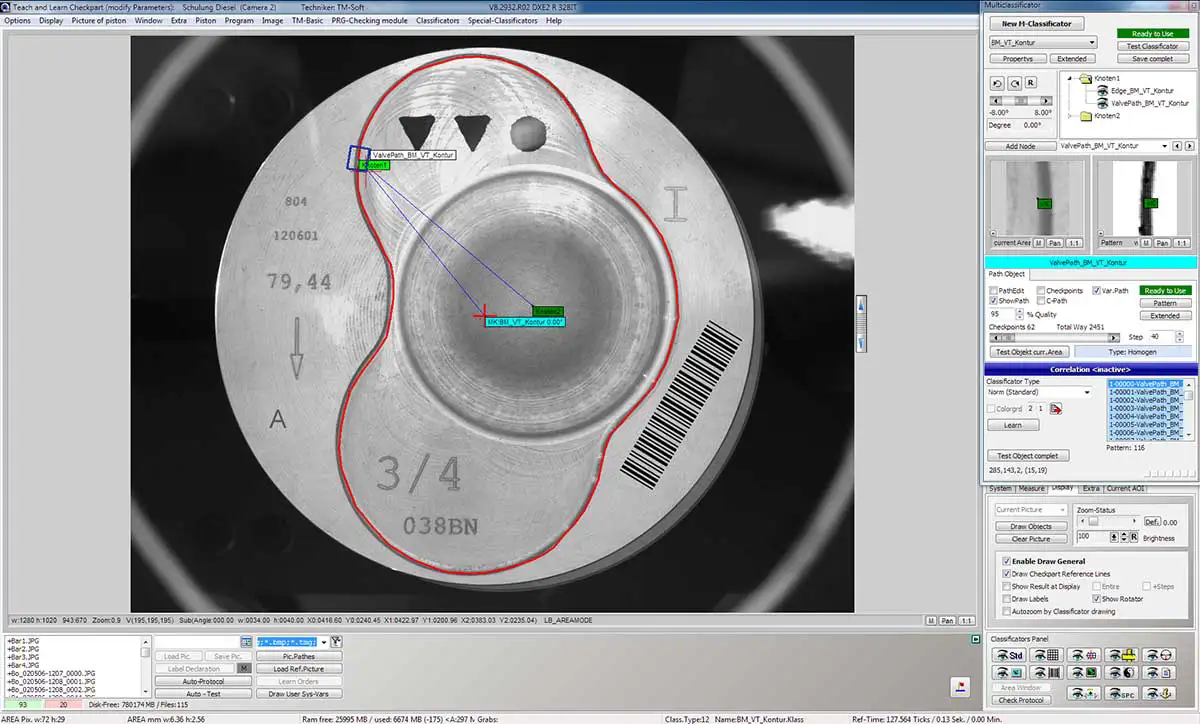Select the yin-yang classificator icon
Viewport: 1200px width, 724px height.
pos(1122,673)
